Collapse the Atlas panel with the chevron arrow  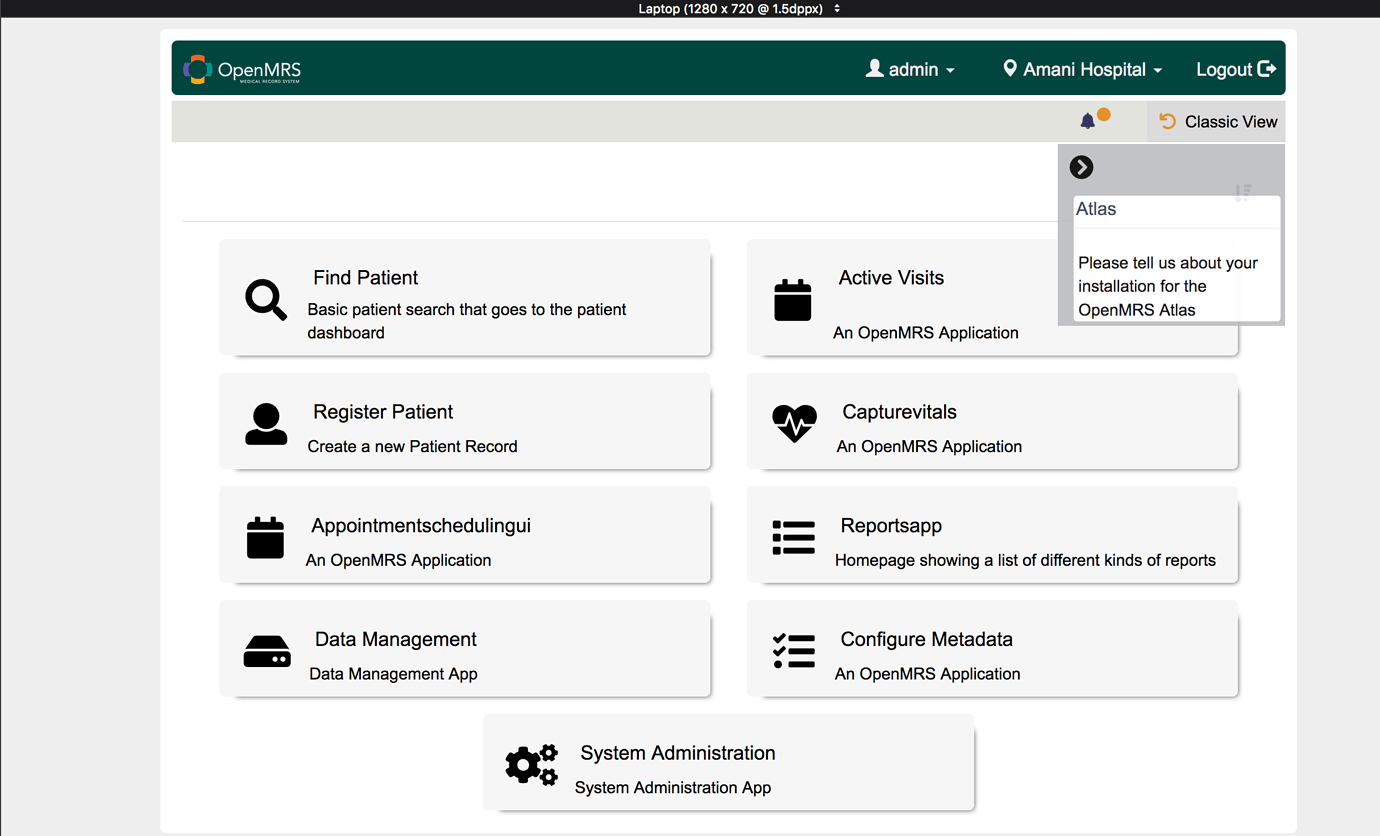1081,167
